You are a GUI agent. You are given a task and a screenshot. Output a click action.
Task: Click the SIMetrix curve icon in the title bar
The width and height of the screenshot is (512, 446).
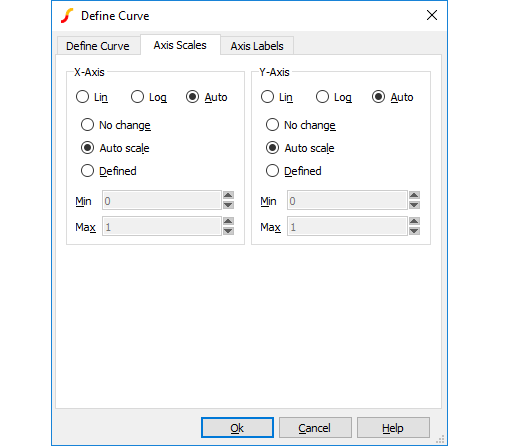click(67, 16)
